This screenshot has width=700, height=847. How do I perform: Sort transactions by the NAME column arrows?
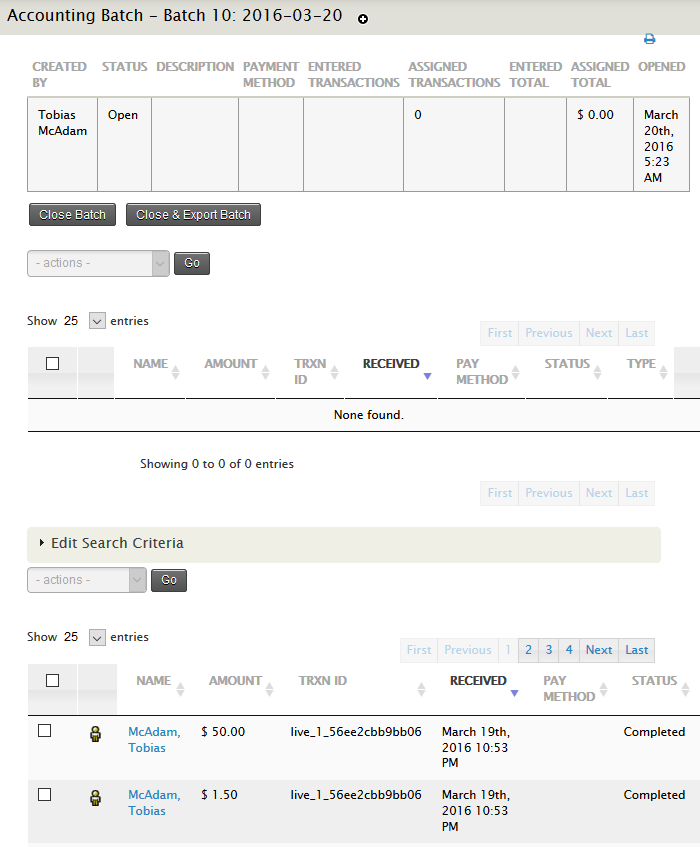(181, 687)
